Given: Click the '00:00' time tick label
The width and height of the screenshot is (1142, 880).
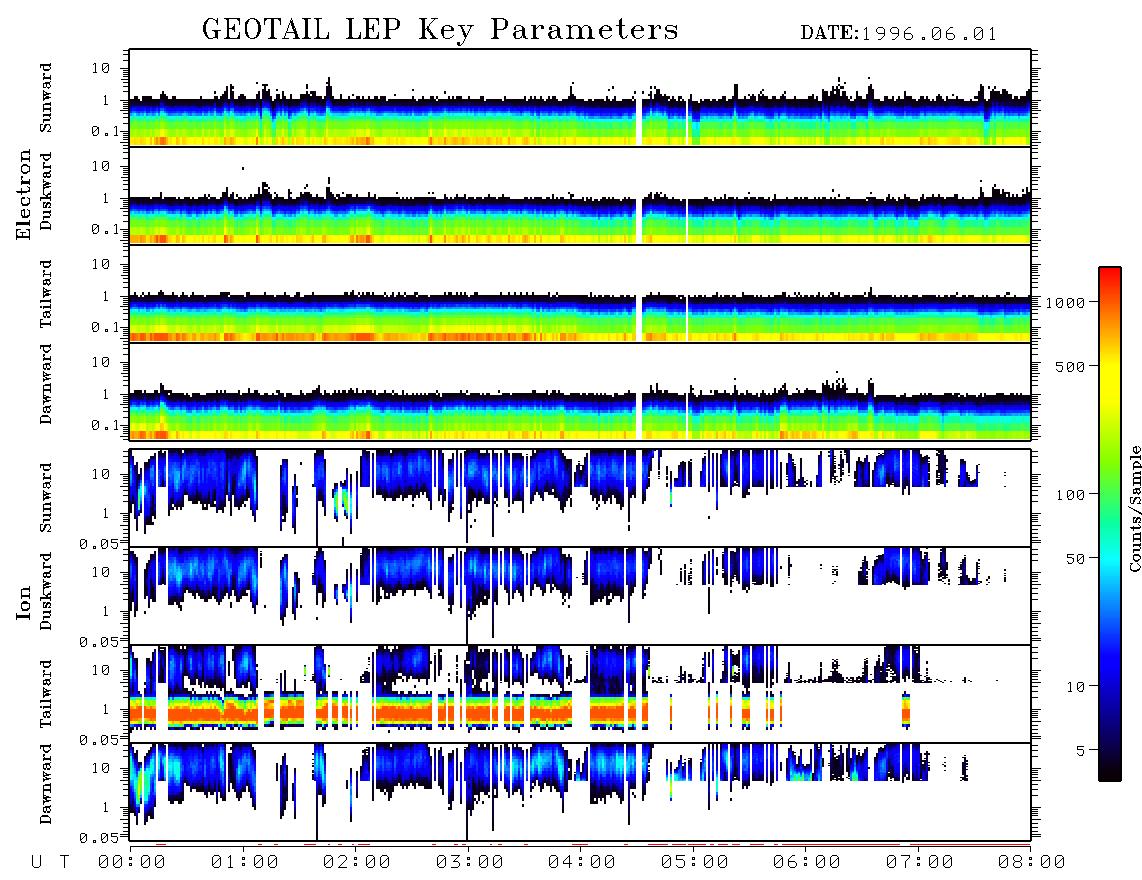Looking at the screenshot, I should tap(132, 862).
